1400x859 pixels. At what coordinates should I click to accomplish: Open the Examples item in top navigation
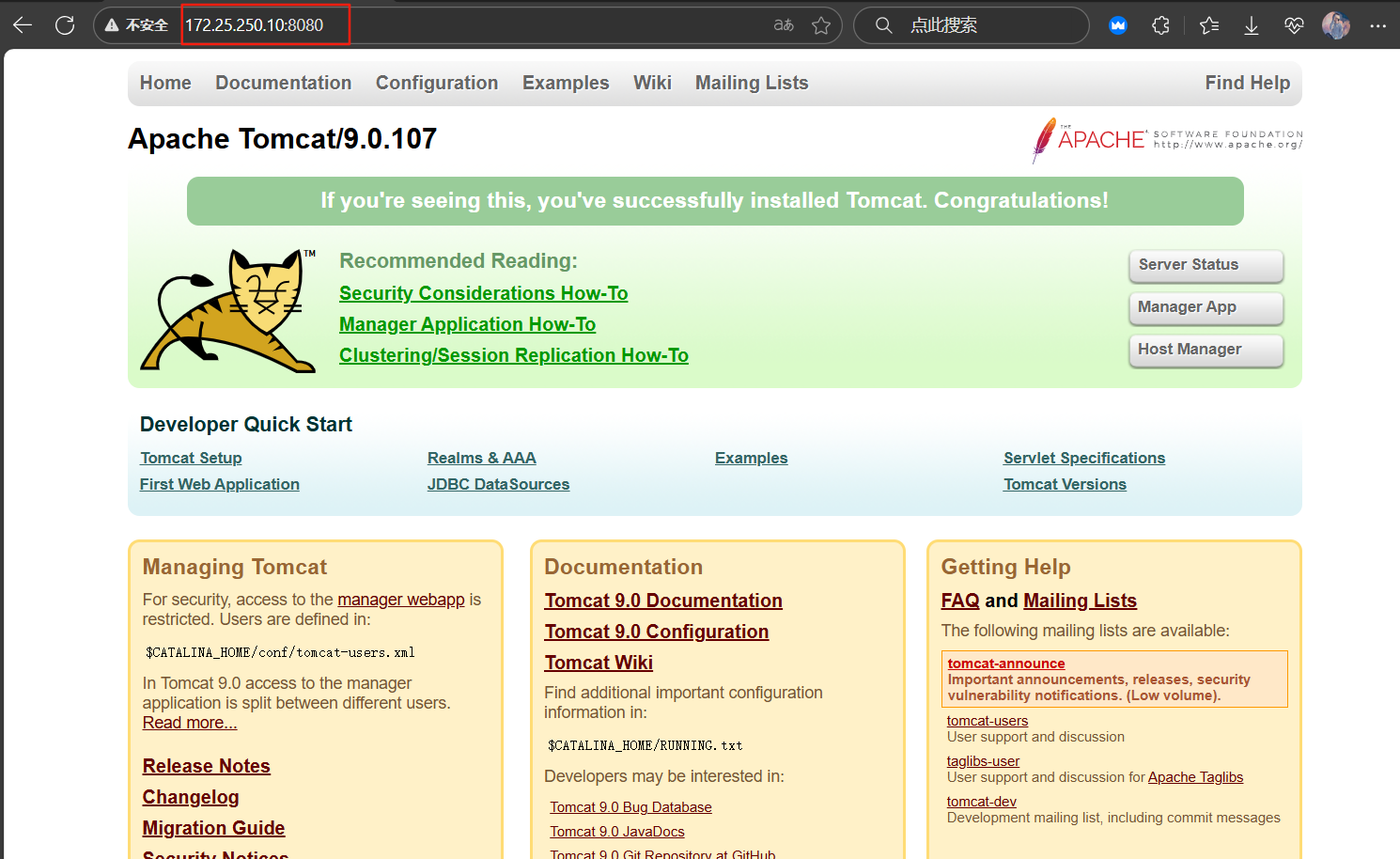tap(566, 83)
